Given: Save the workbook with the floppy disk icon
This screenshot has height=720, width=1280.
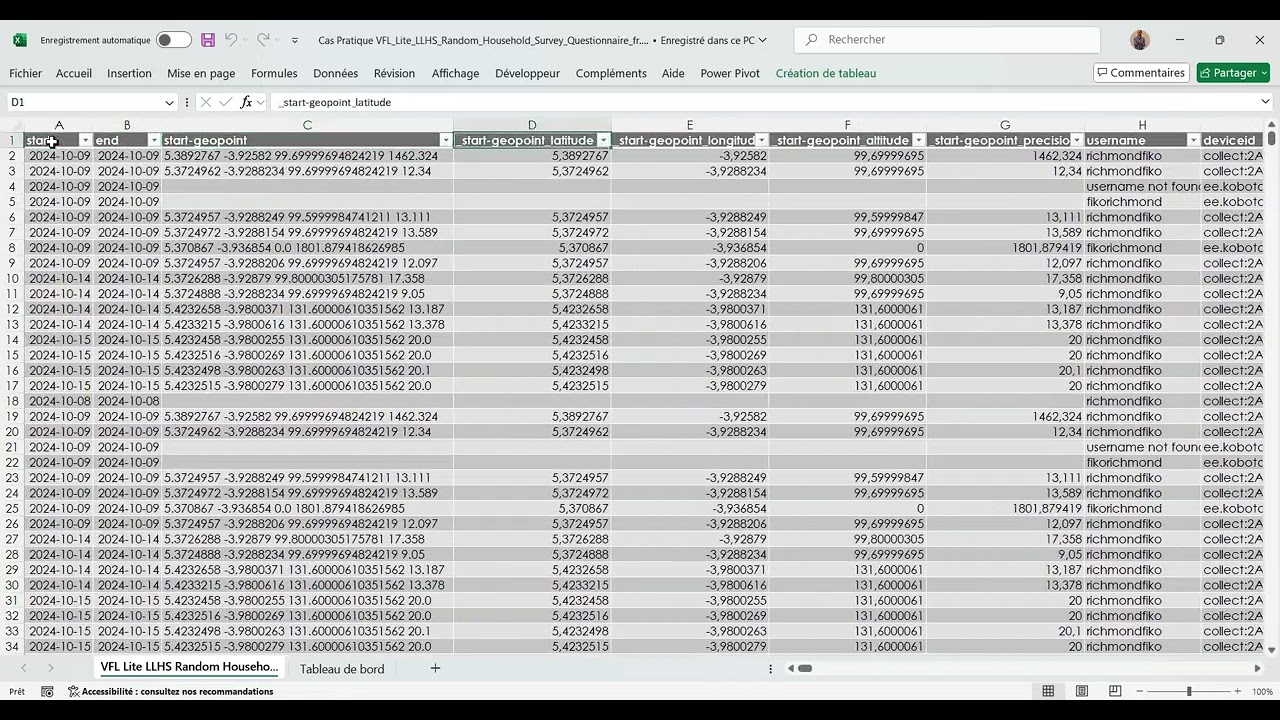Looking at the screenshot, I should point(208,40).
